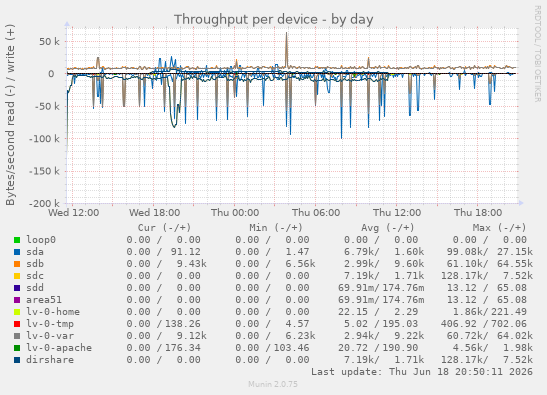This screenshot has height=395, width=547.
Task: Select the loop0 device label
Action: click(41, 240)
